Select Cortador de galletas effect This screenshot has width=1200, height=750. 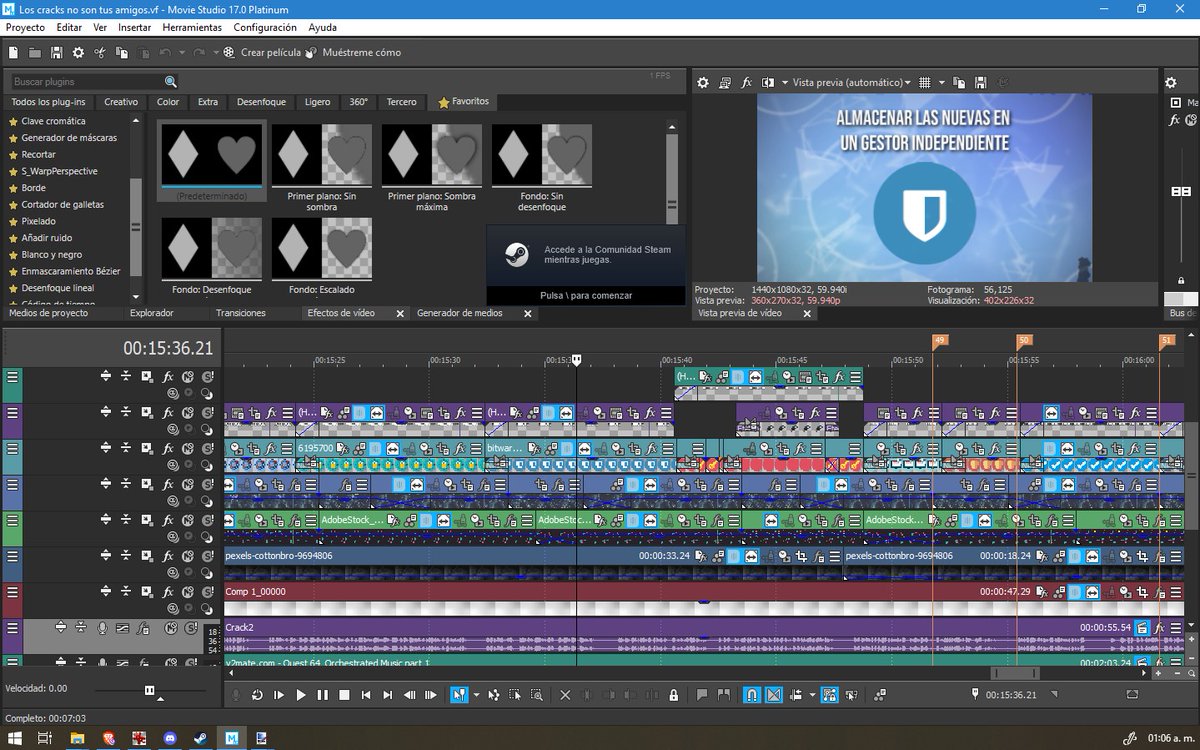[63, 204]
